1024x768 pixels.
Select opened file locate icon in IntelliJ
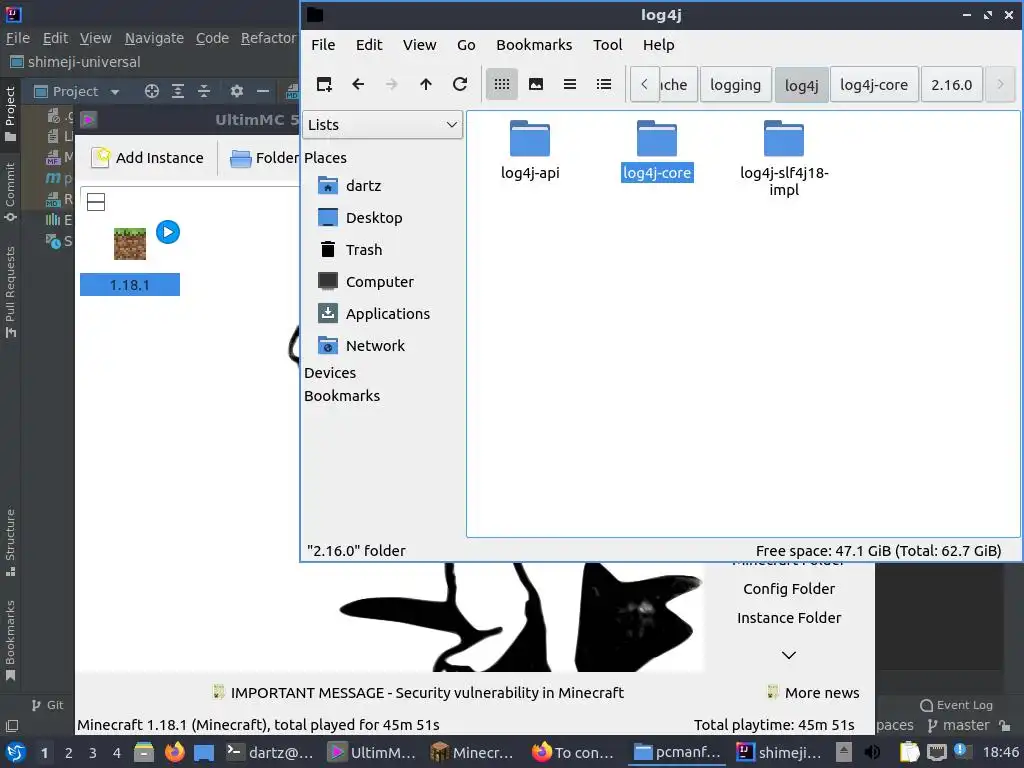tap(152, 91)
